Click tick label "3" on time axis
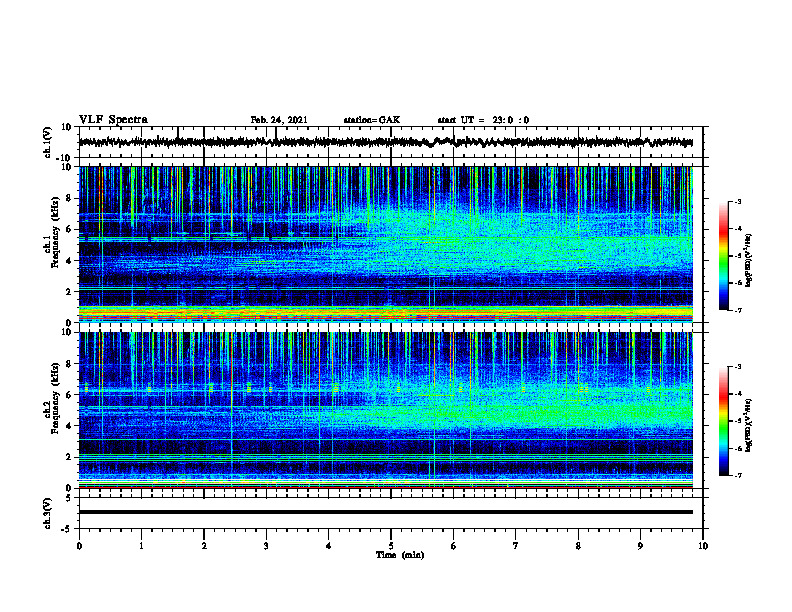792x612 pixels. (266, 546)
